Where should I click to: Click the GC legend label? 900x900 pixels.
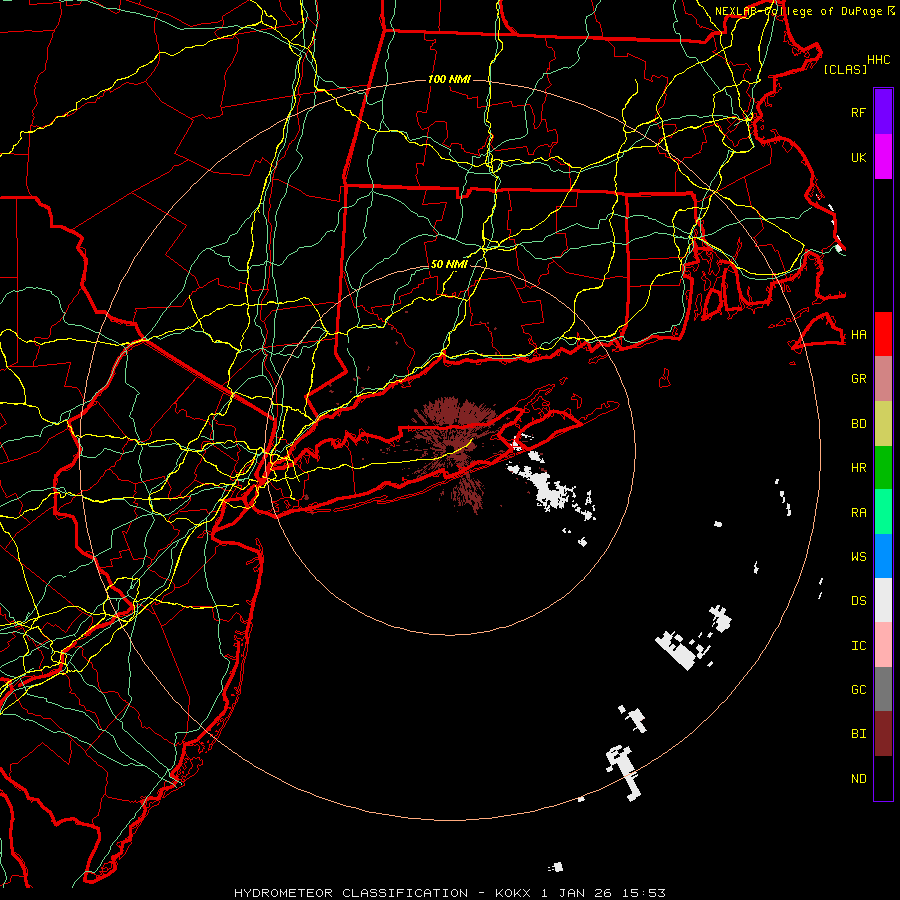click(x=858, y=689)
